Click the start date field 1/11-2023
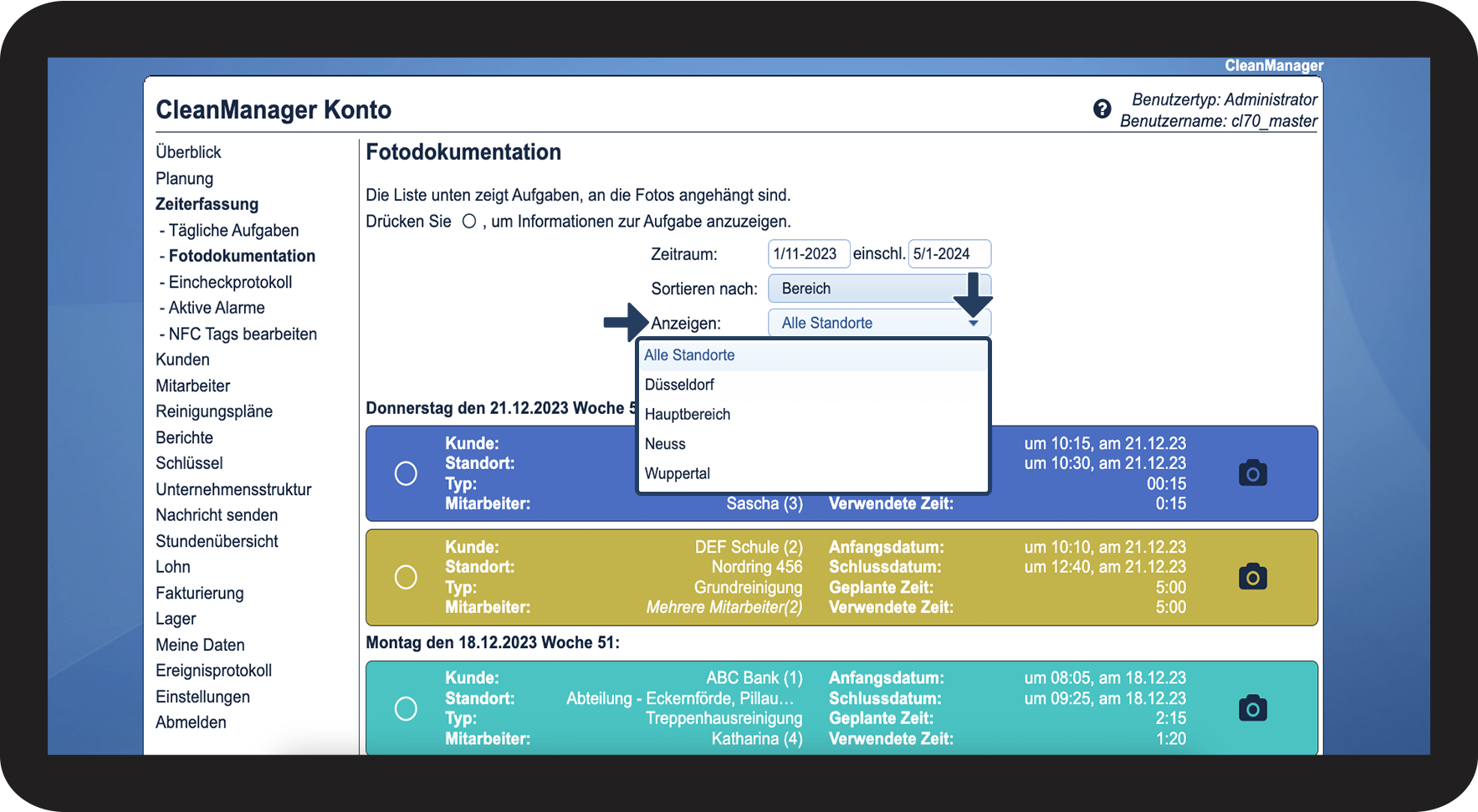Image resolution: width=1478 pixels, height=812 pixels. [x=808, y=253]
